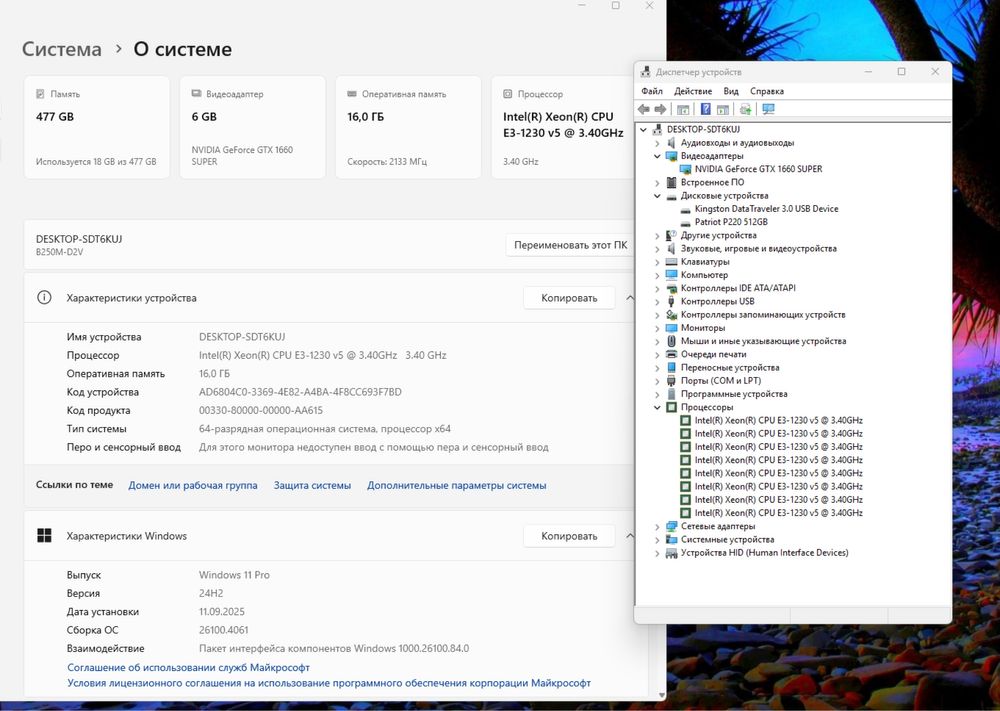The image size is (1000, 711).
Task: Expand the Аудиовходы и аудиовыходы node
Action: coord(657,143)
